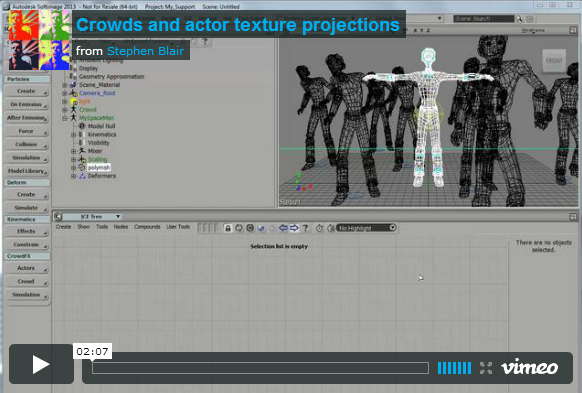The width and height of the screenshot is (582, 393).
Task: Click the refresh icon next to the lock
Action: [239, 228]
